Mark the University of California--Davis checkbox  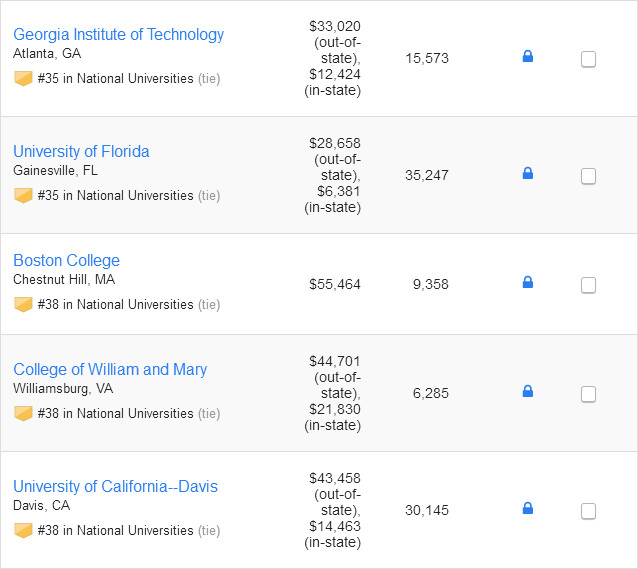pos(588,511)
